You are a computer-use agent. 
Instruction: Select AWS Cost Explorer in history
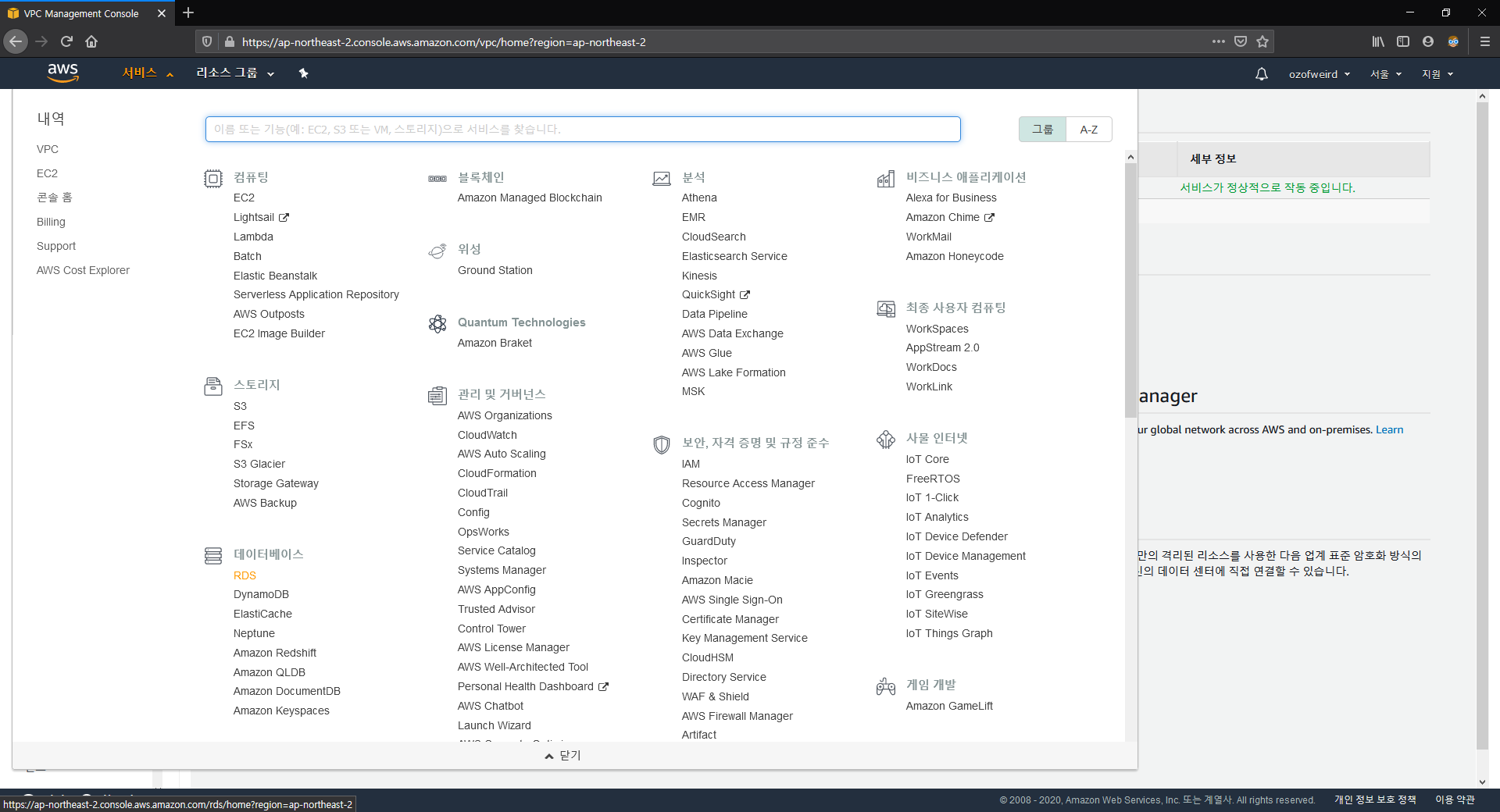[83, 270]
